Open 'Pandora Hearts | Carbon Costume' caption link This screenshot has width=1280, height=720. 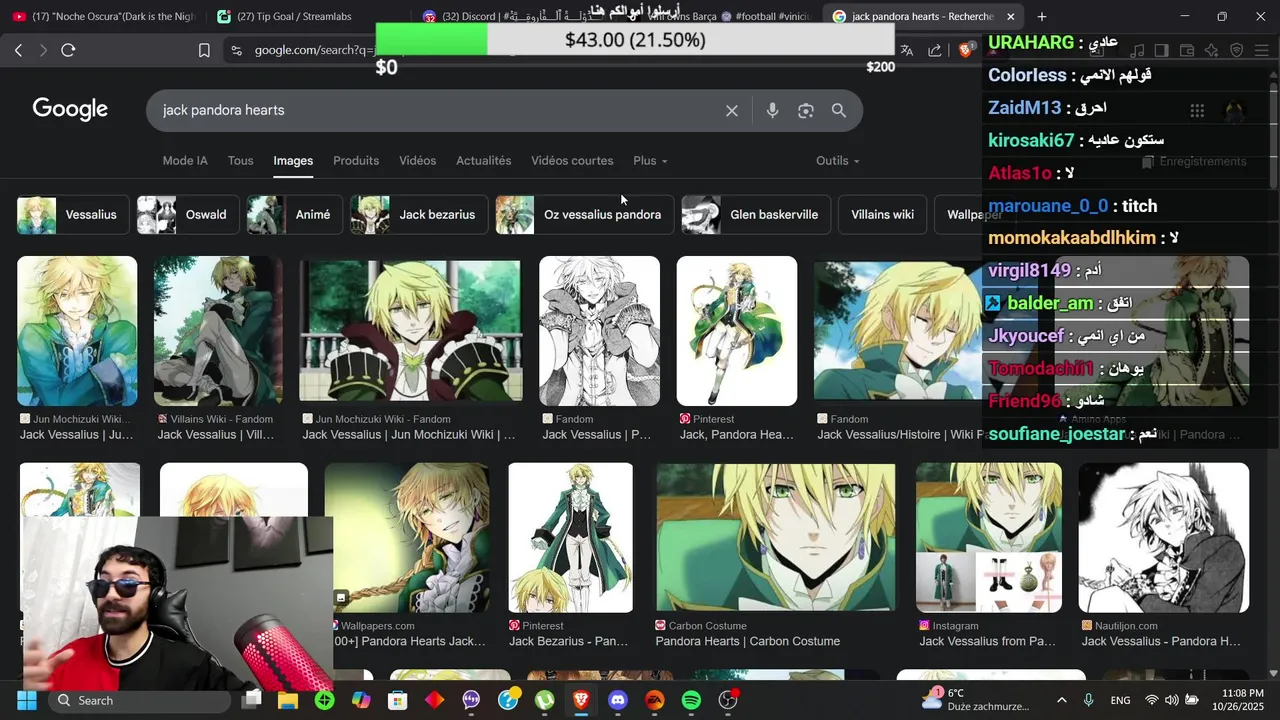748,642
